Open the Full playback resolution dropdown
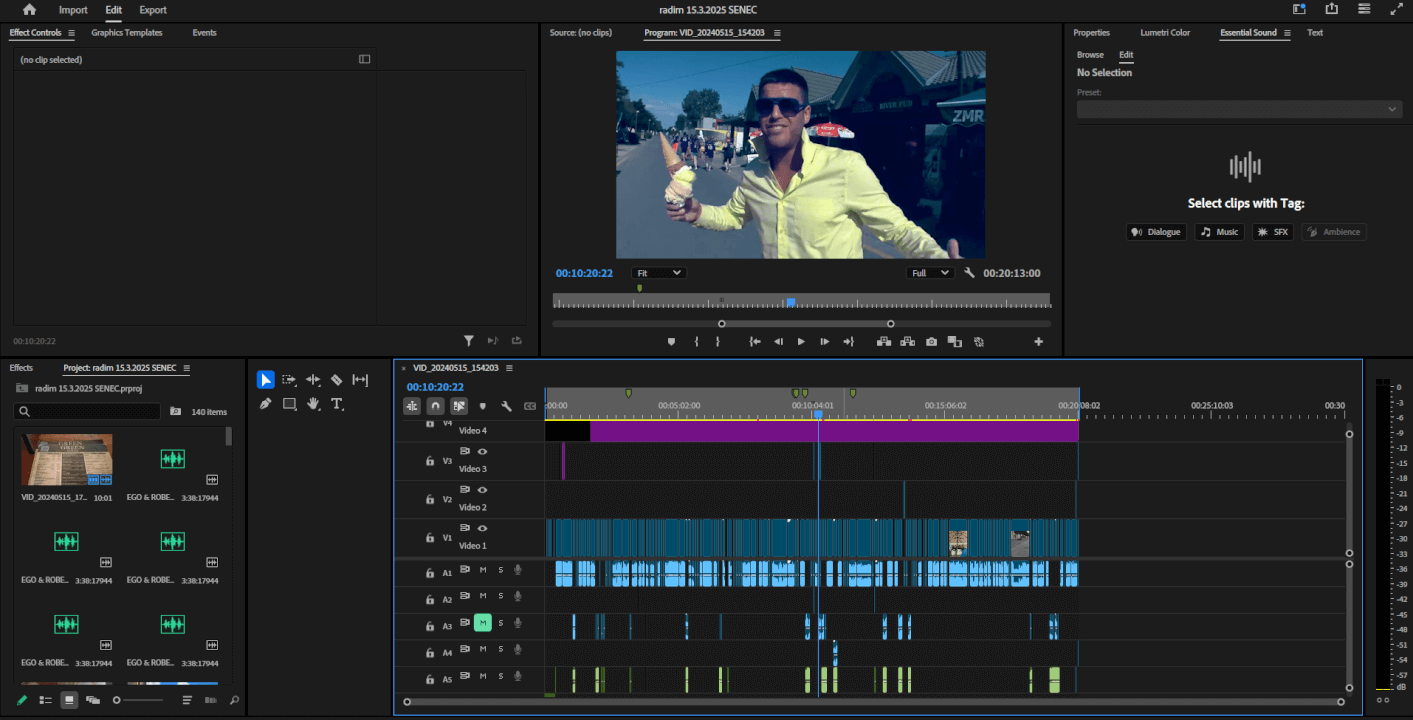 pos(929,272)
